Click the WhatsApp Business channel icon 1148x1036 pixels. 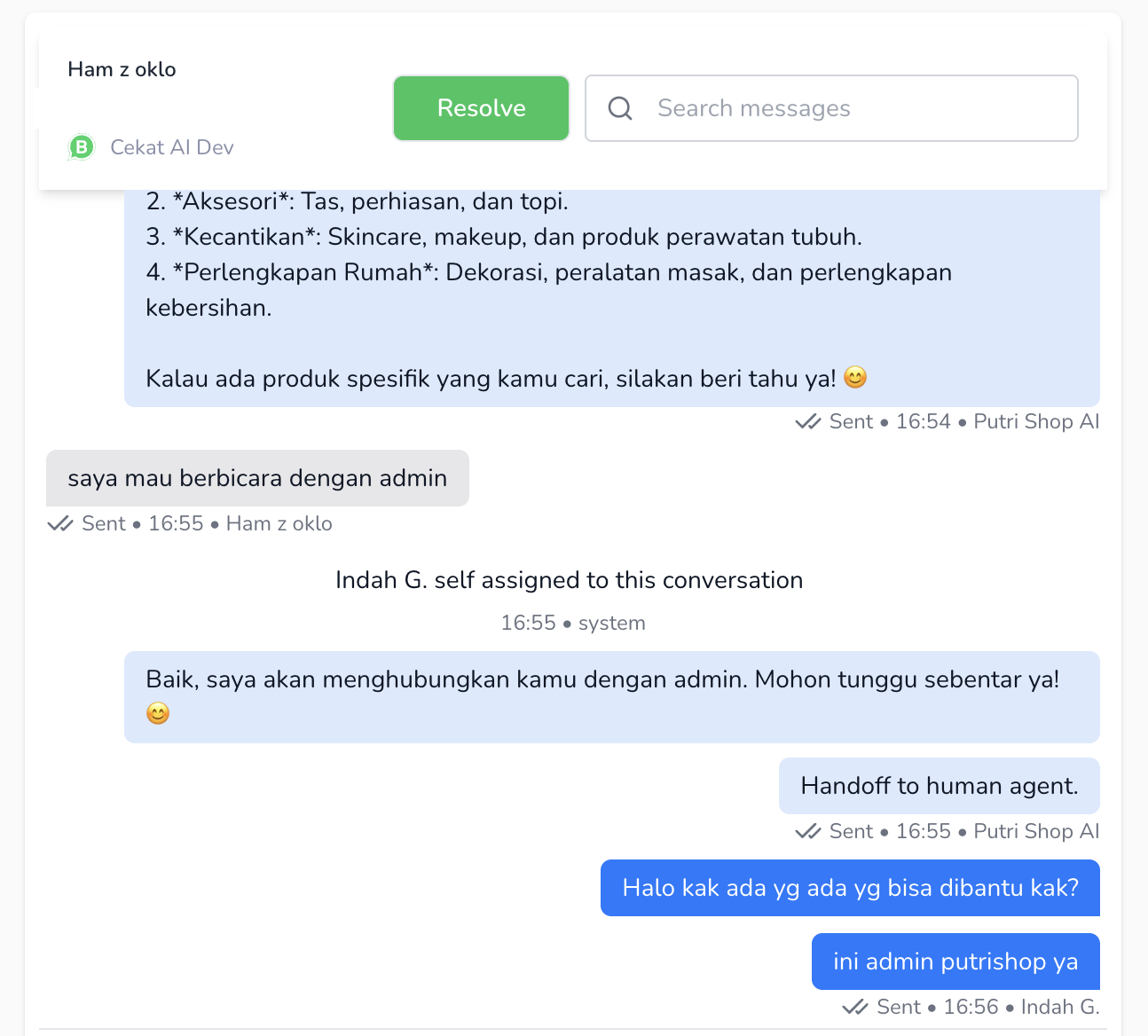(82, 147)
